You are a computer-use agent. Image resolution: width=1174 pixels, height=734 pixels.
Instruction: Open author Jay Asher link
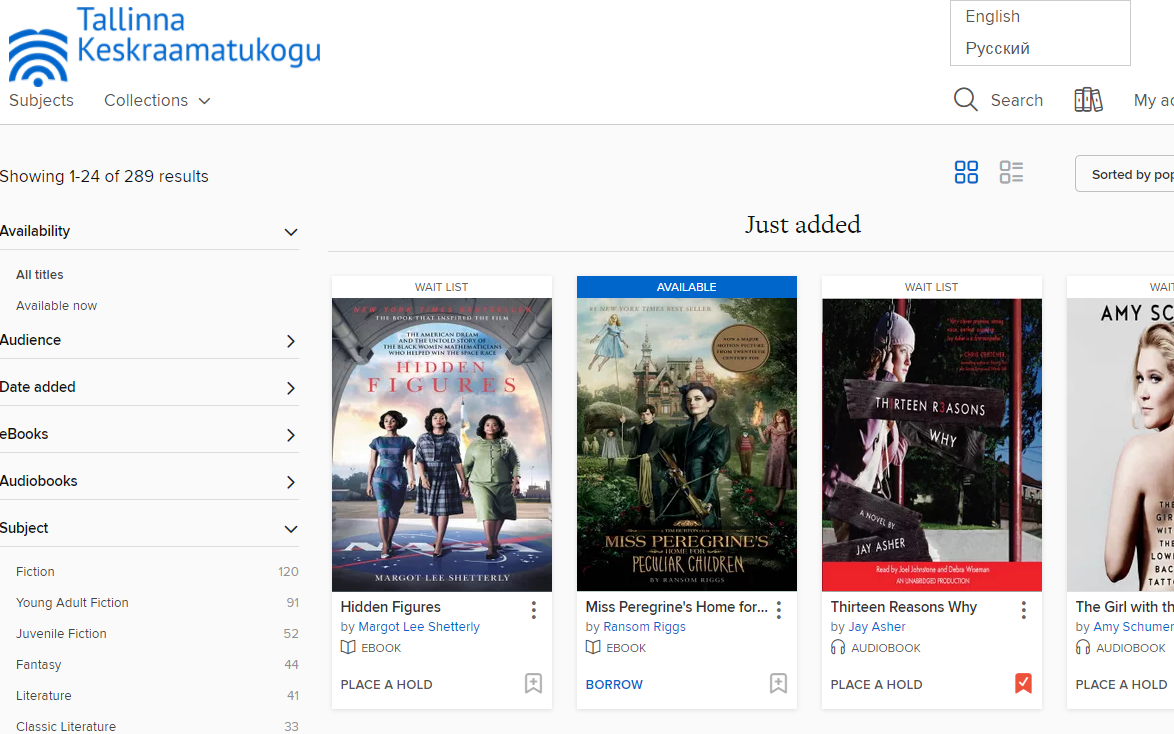coord(876,627)
